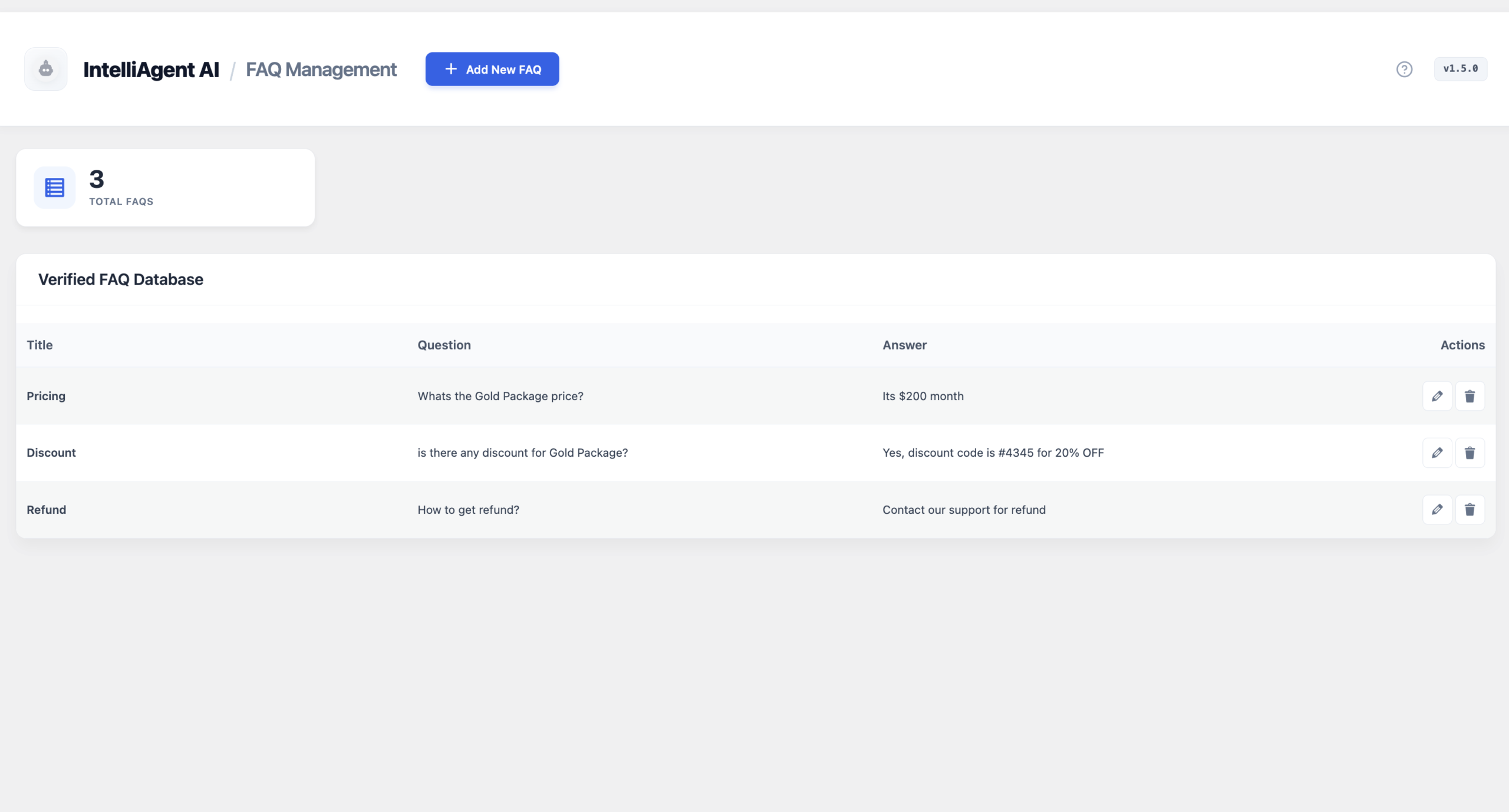Select the Pricing row title
This screenshot has width=1509, height=812.
point(46,396)
